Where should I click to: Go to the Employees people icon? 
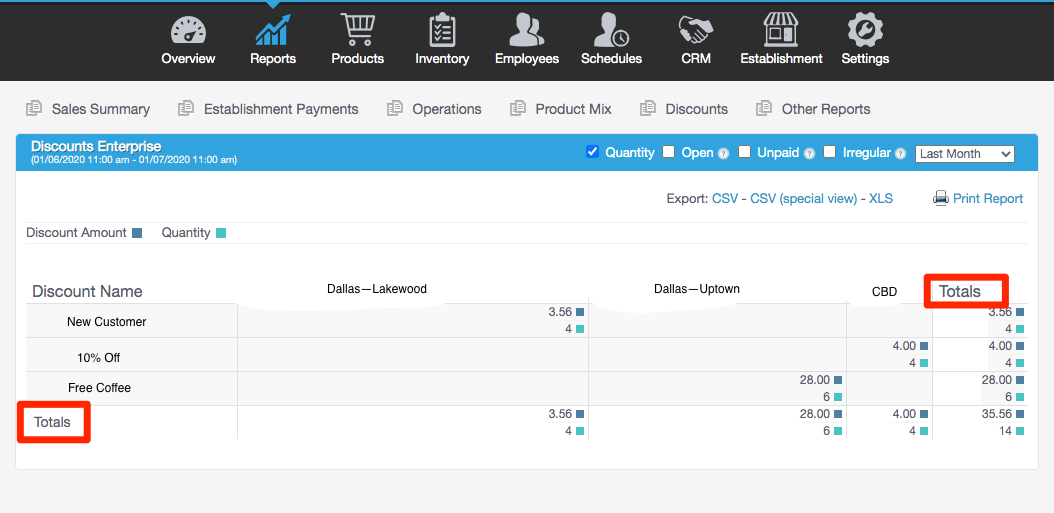pyautogui.click(x=527, y=30)
